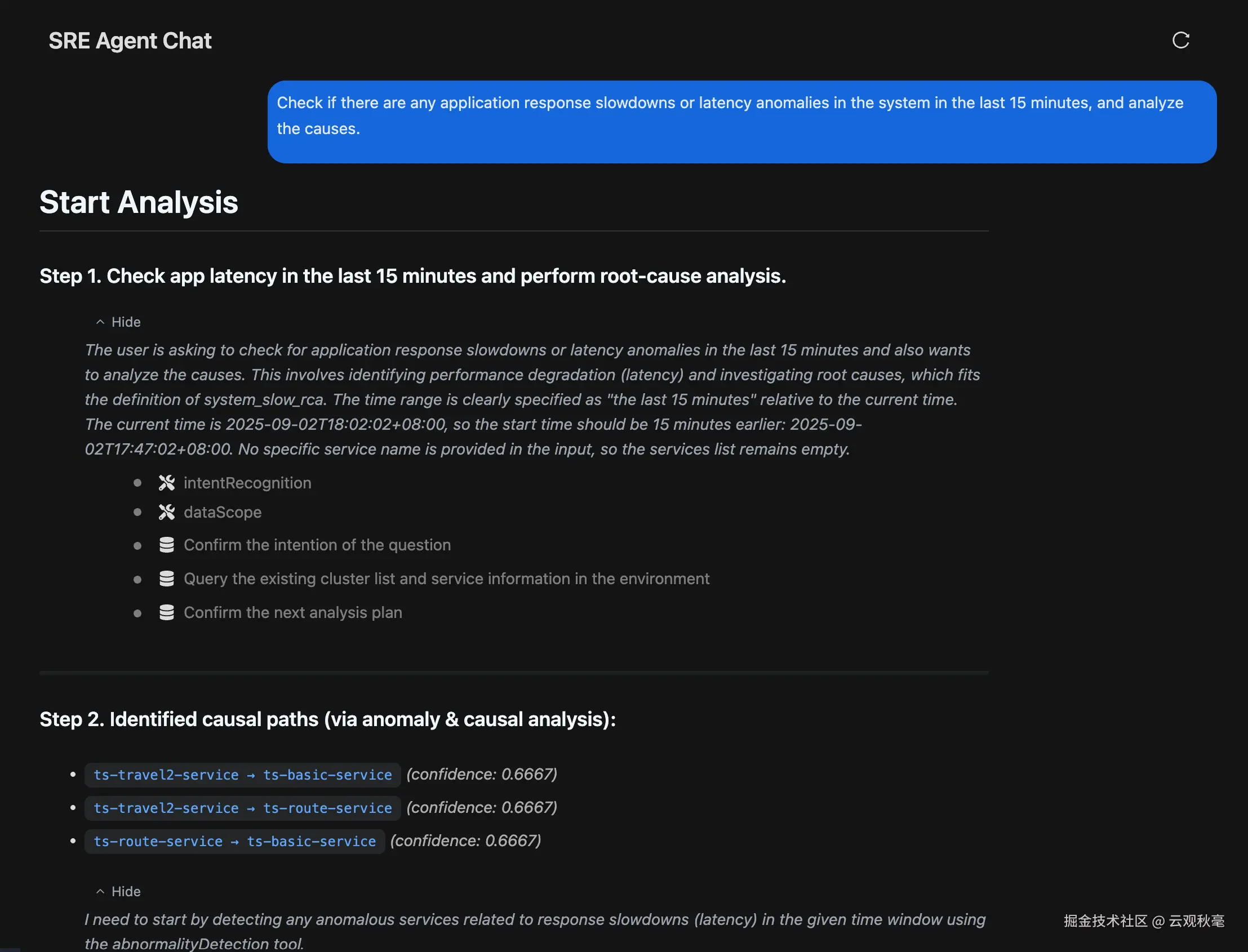Select 'Confirm the next analysis plan' item
The image size is (1248, 952).
click(x=292, y=612)
